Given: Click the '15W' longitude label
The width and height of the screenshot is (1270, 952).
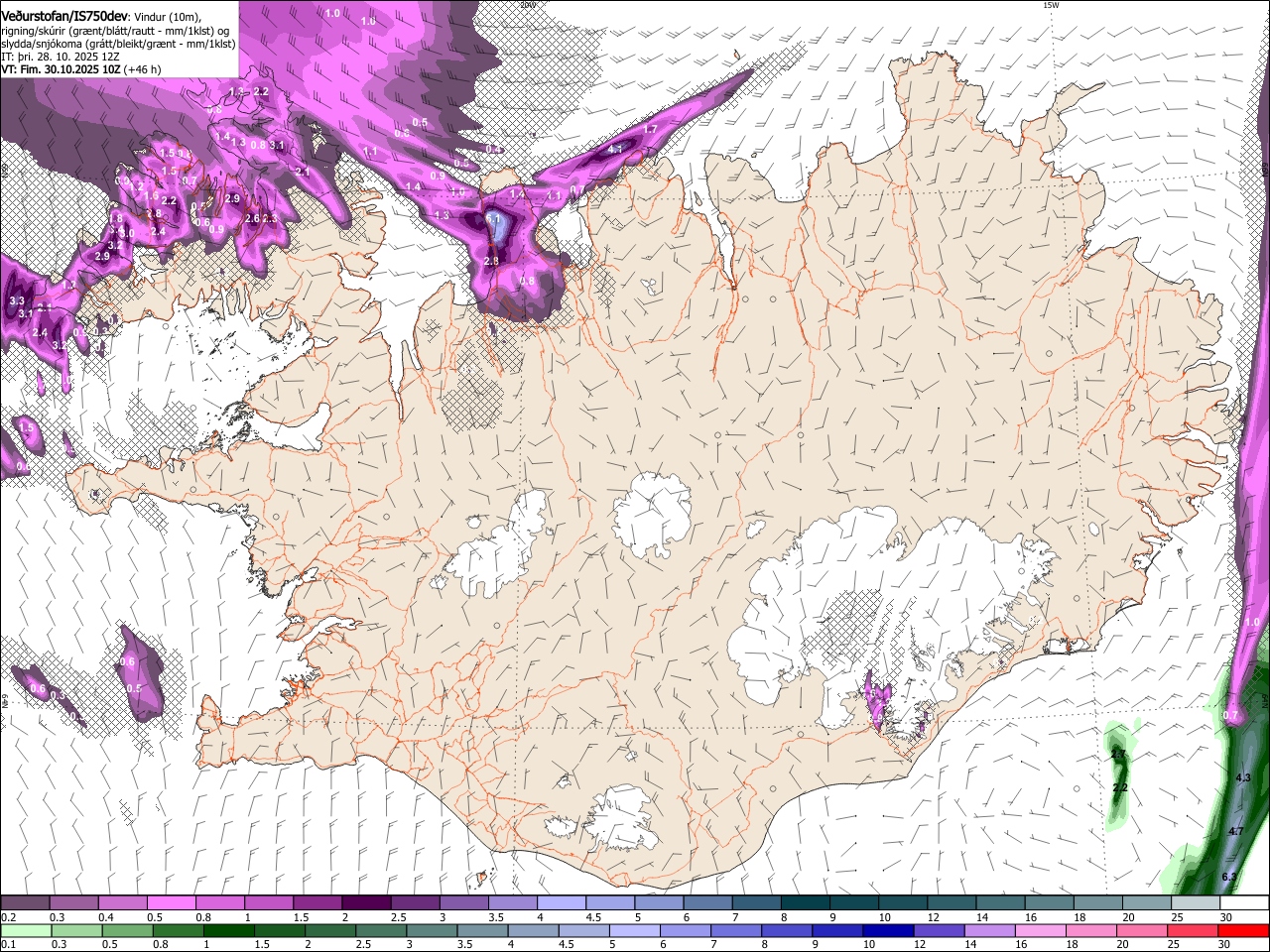Looking at the screenshot, I should coord(1051,5).
